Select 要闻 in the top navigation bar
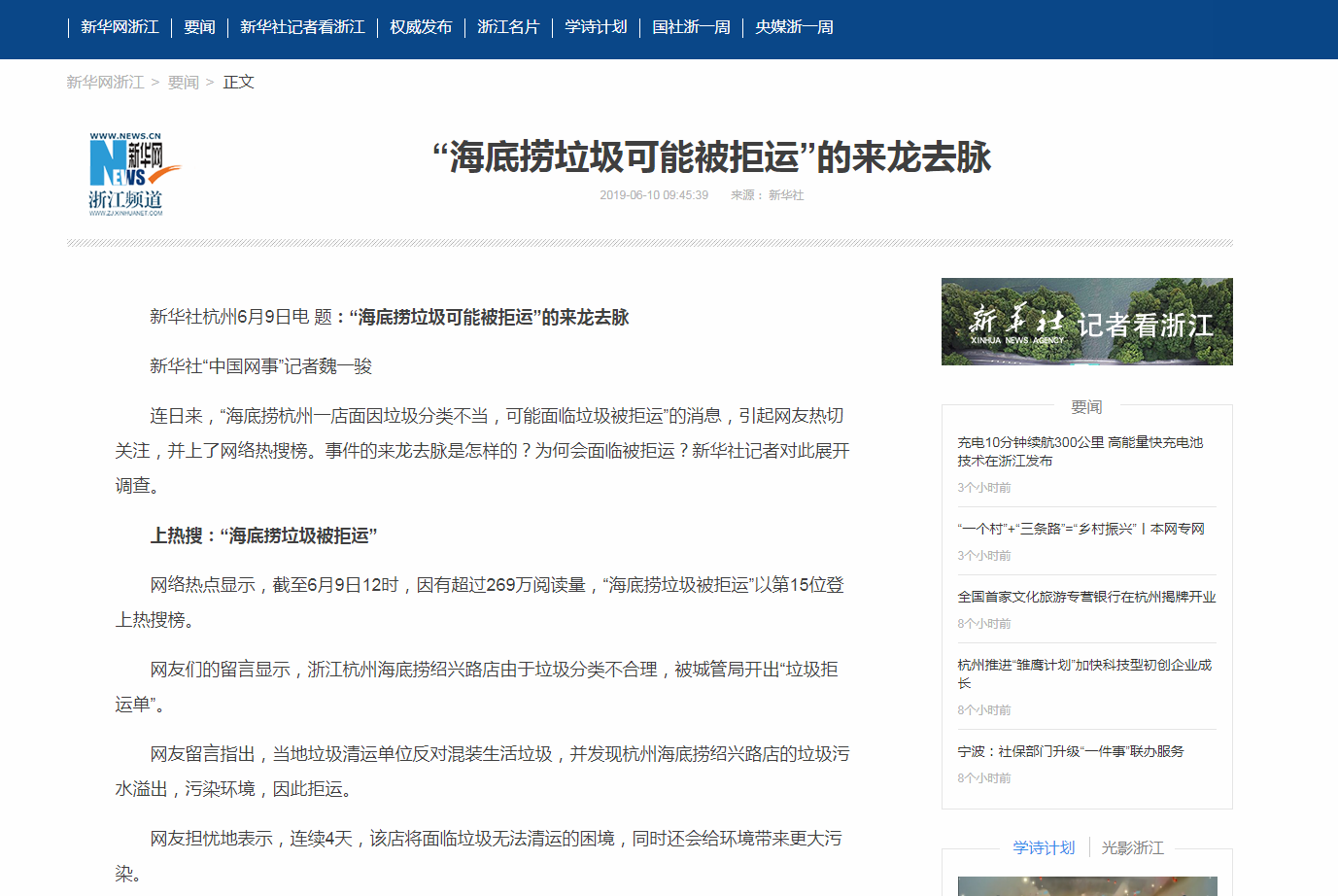 point(199,27)
